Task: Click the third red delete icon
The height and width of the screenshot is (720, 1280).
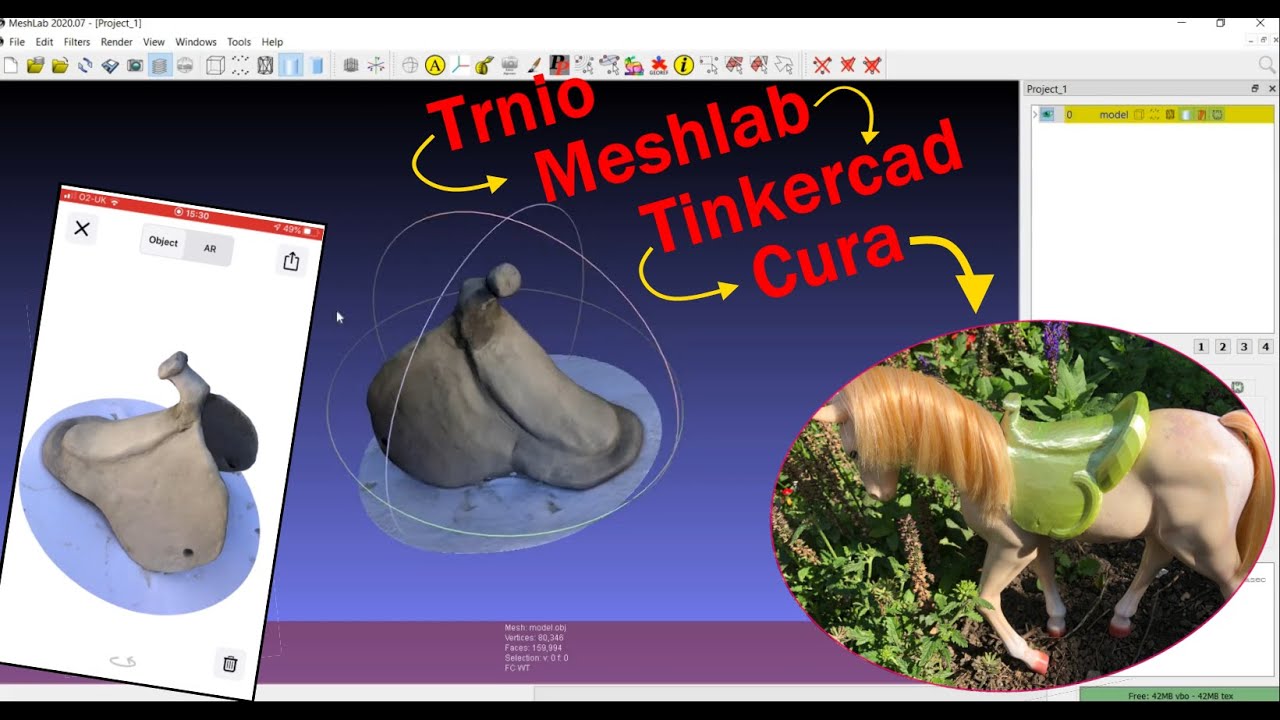Action: (872, 66)
